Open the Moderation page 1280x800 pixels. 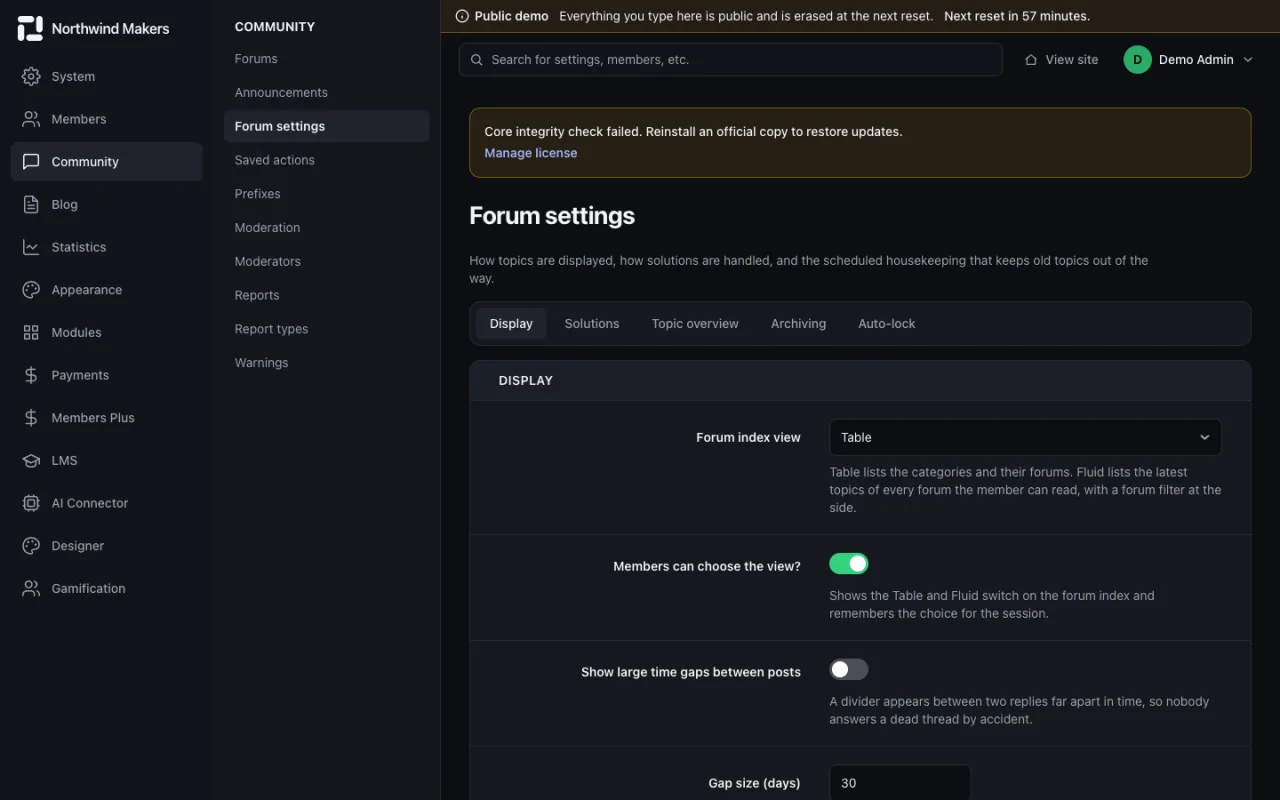(327, 228)
